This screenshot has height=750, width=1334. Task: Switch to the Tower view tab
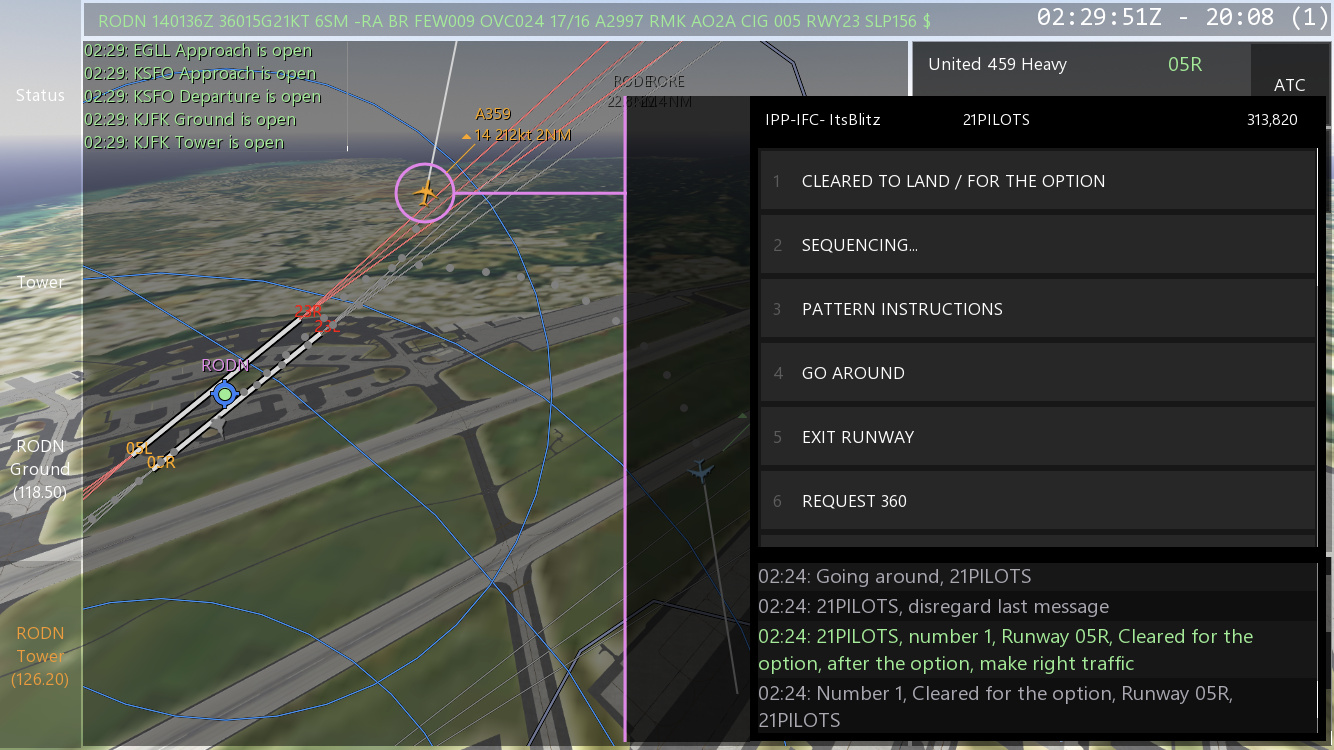(x=40, y=282)
